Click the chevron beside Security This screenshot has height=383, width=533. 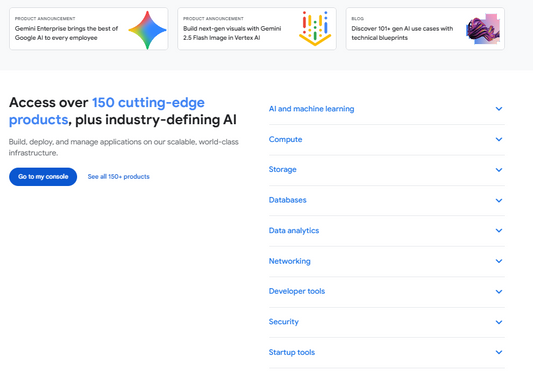click(499, 322)
